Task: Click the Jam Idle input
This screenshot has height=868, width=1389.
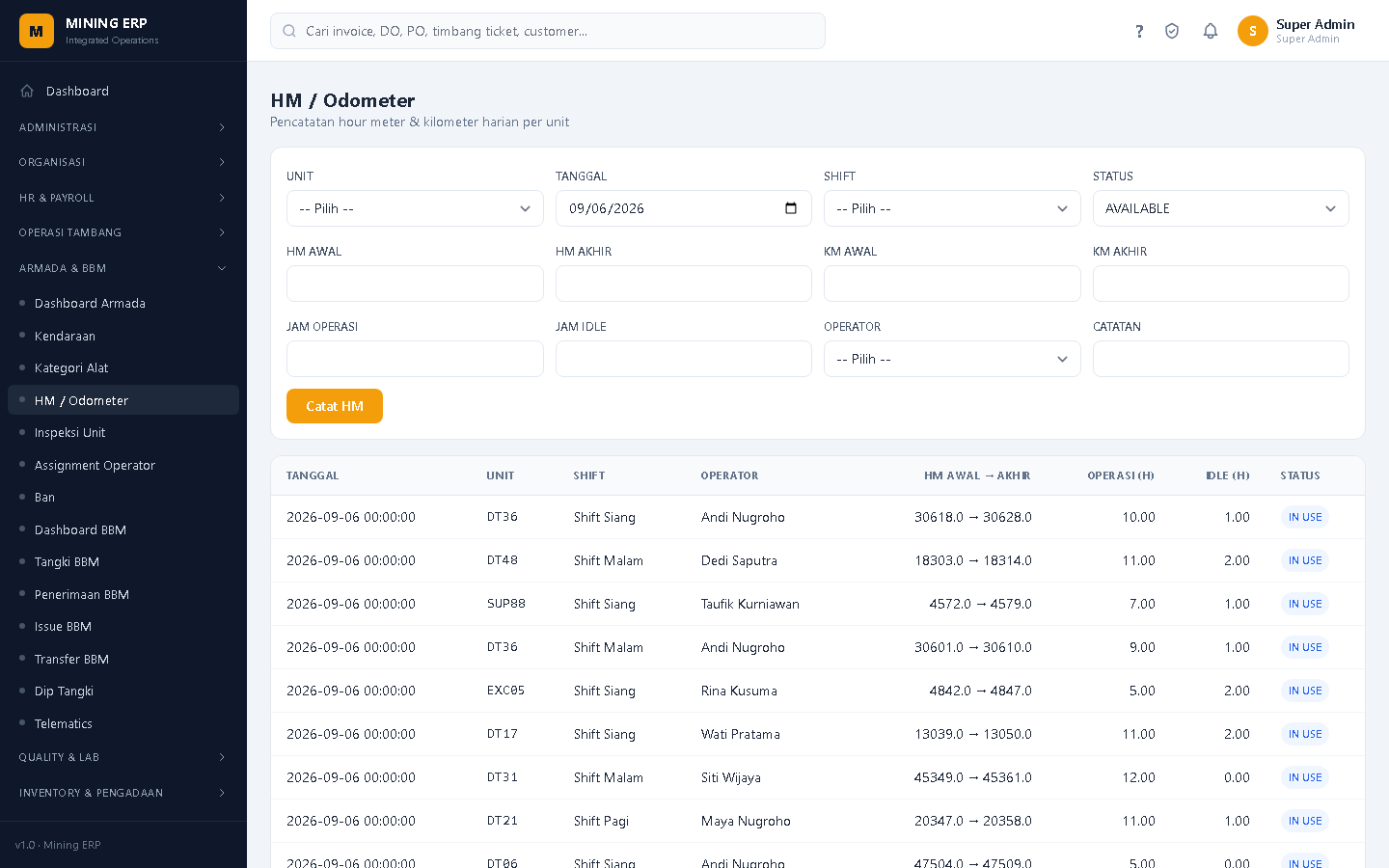Action: click(x=683, y=359)
